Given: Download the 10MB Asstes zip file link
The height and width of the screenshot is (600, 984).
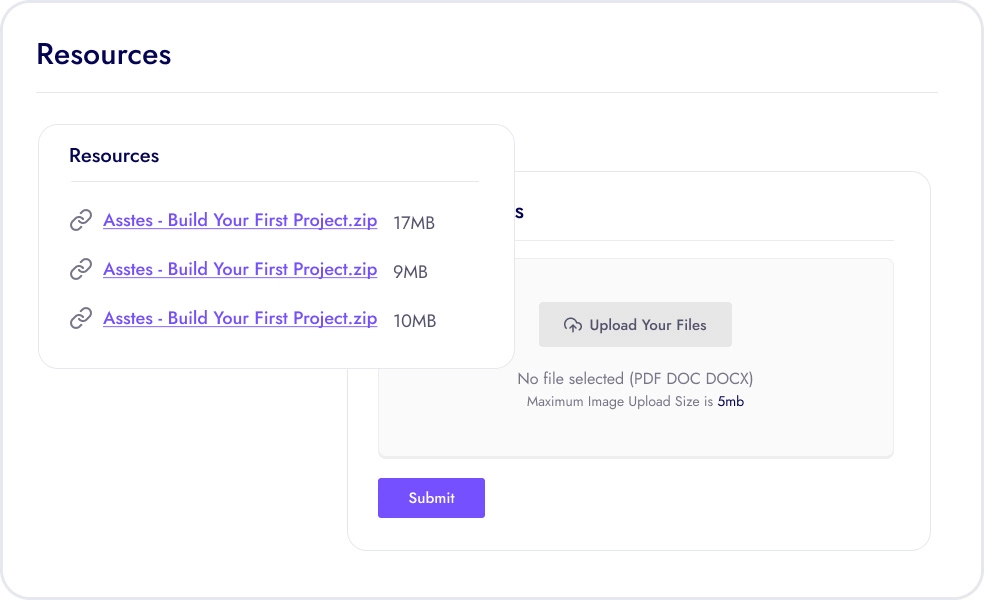Looking at the screenshot, I should click(240, 318).
